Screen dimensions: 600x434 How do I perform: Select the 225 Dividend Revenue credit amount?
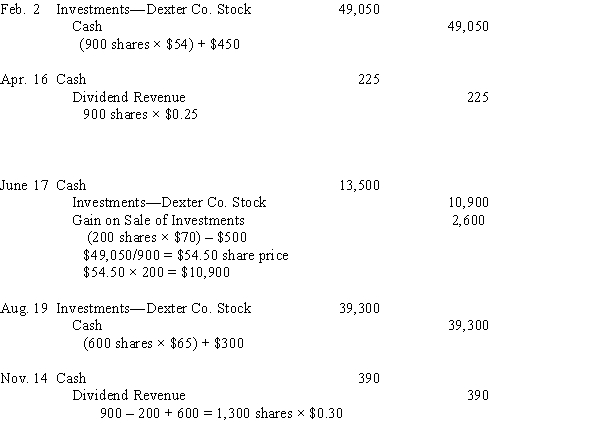pyautogui.click(x=478, y=97)
